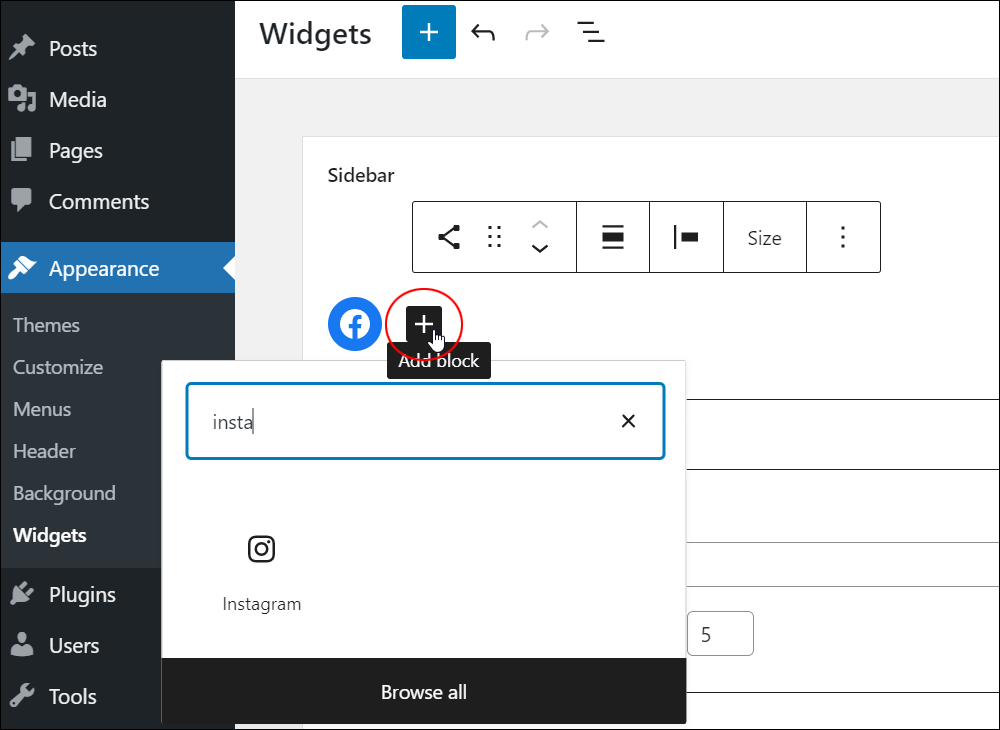Open Header submenu link

click(44, 451)
